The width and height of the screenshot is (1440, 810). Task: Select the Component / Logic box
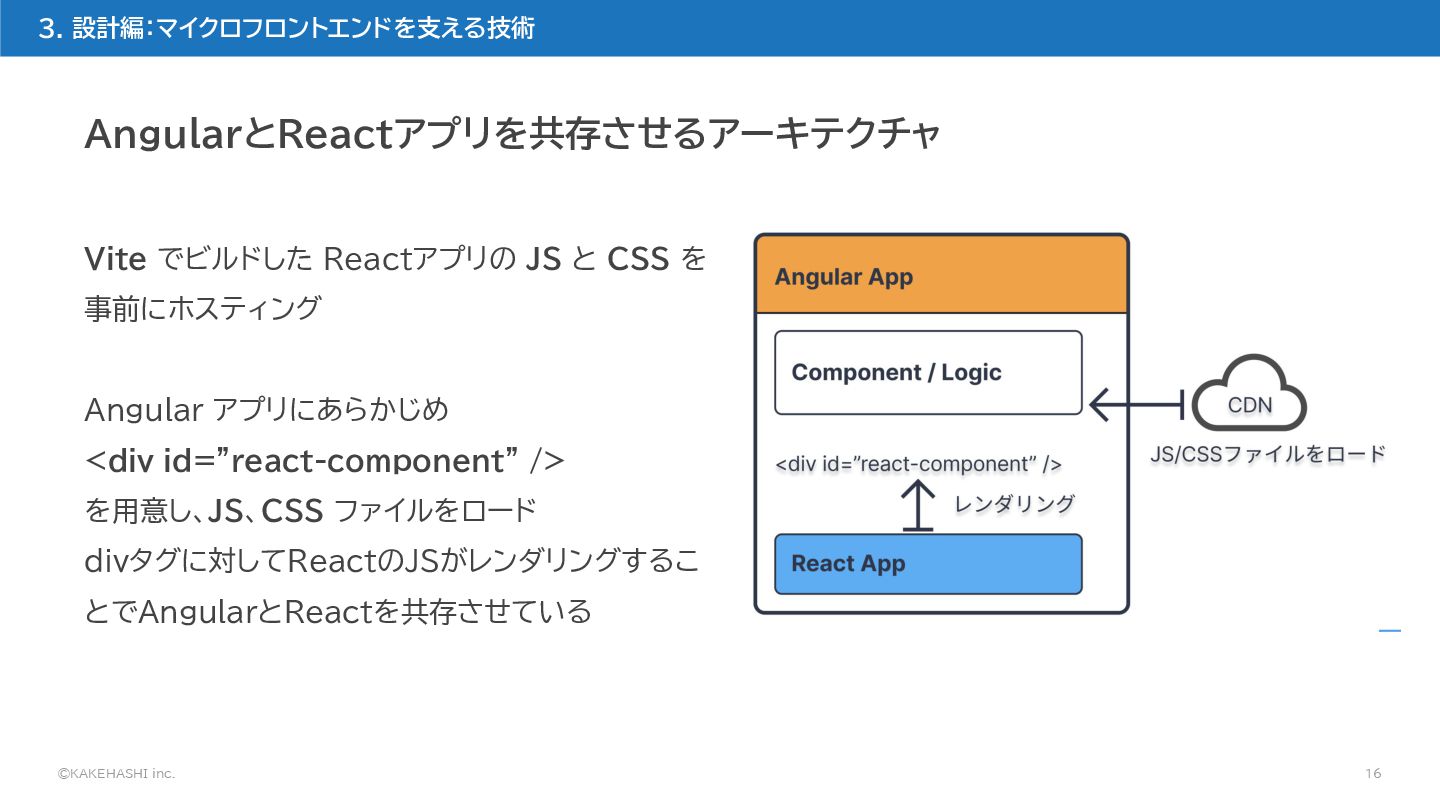point(928,372)
